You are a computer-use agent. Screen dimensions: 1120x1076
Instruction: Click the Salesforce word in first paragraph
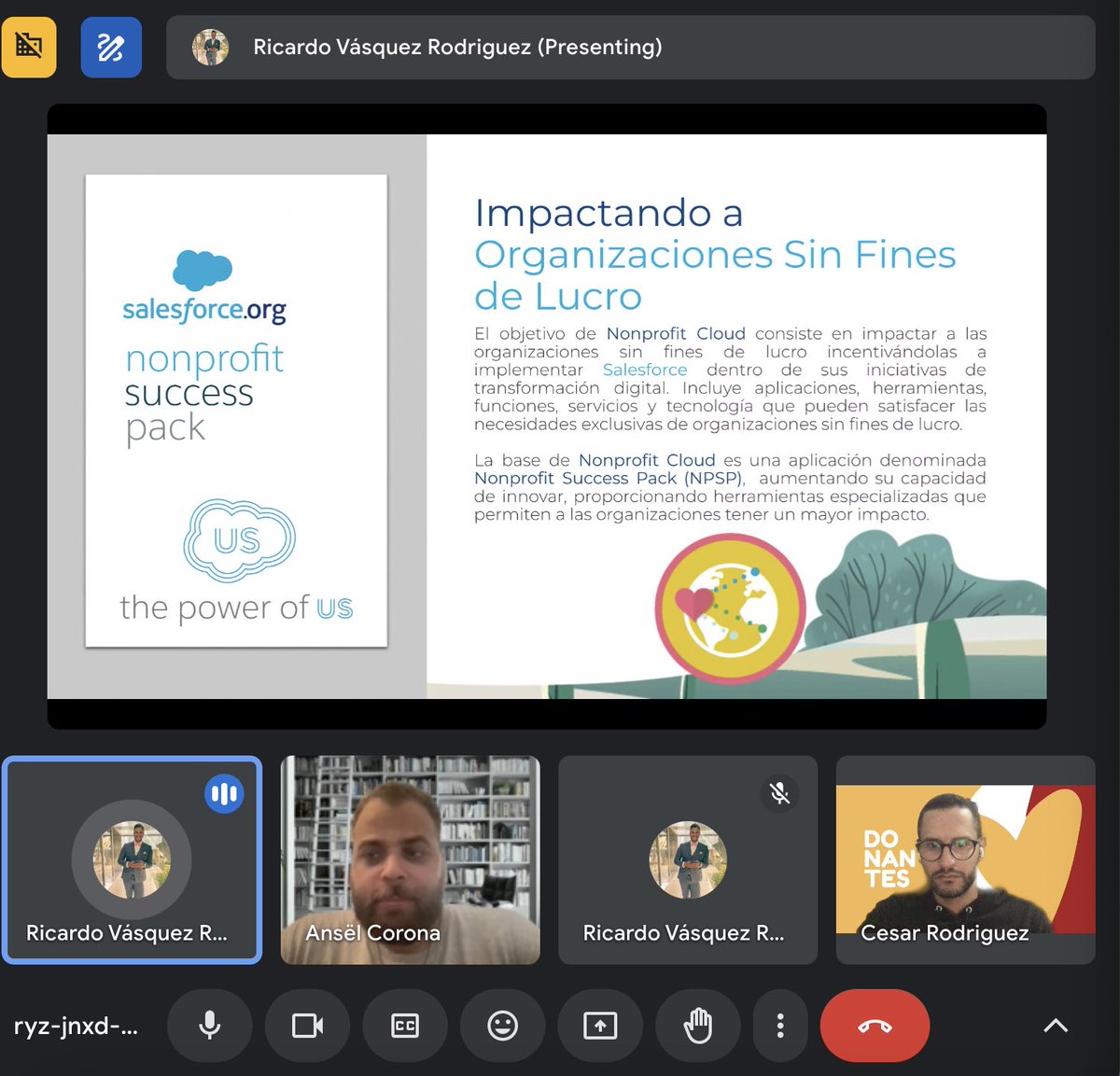645,370
